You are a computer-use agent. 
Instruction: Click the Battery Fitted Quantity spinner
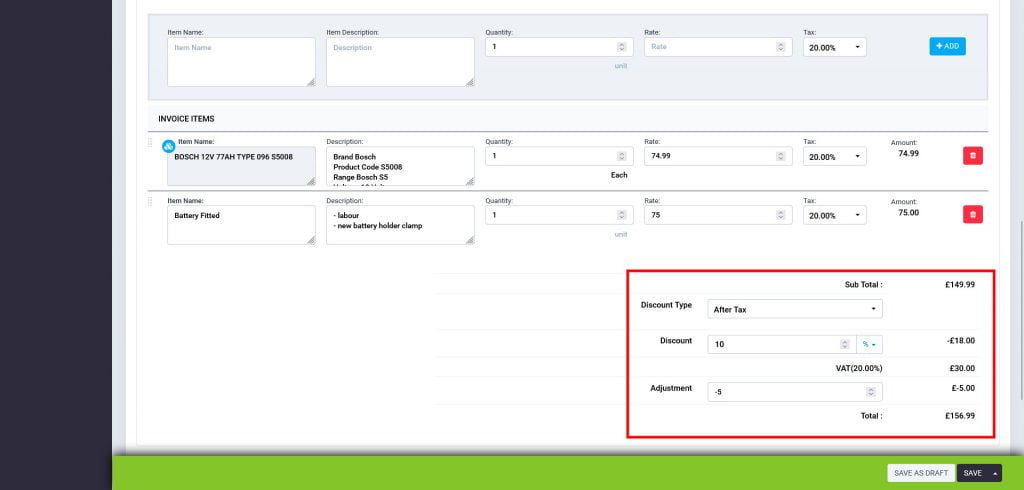(x=622, y=215)
